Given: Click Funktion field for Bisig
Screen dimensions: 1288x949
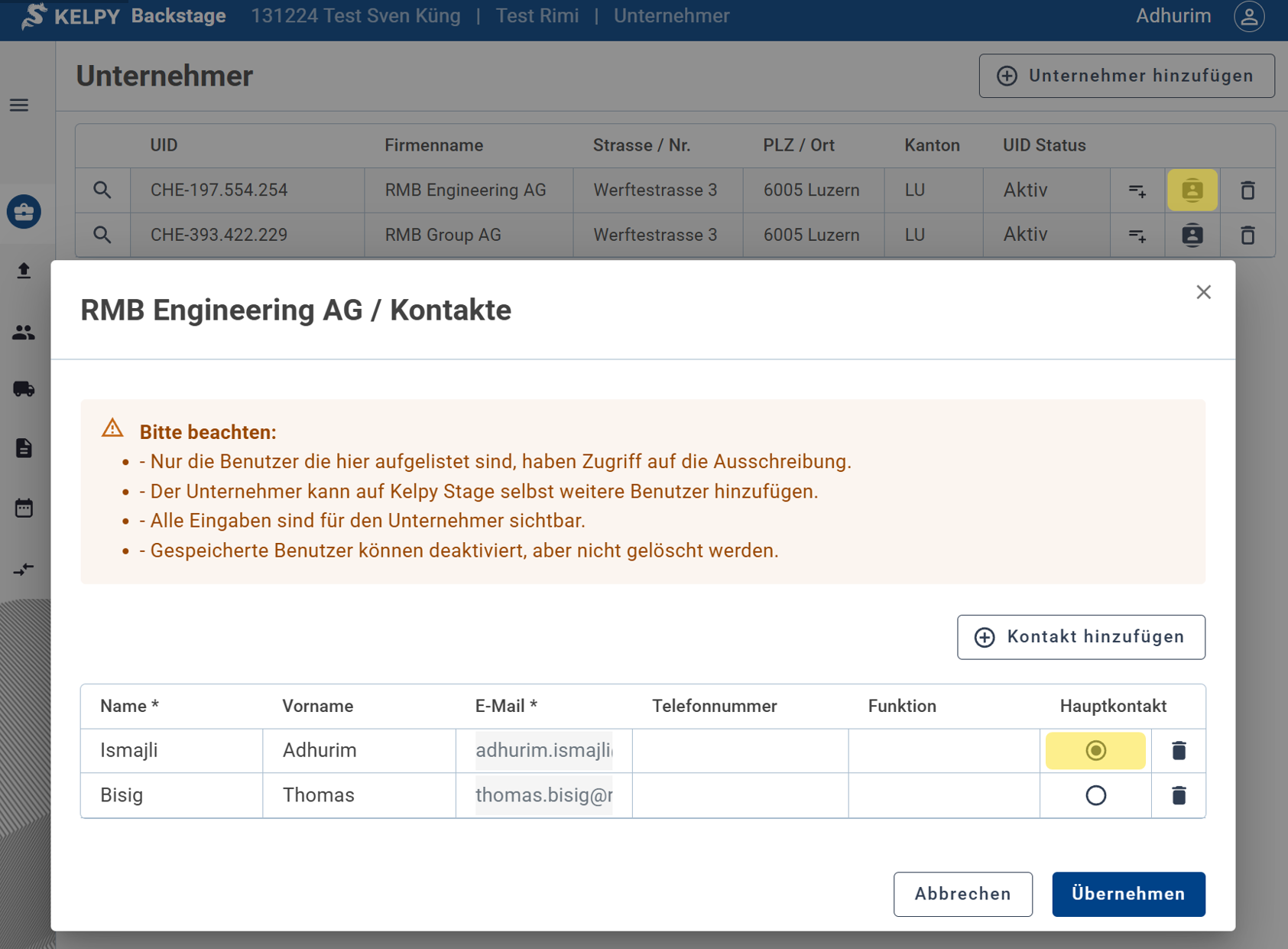Looking at the screenshot, I should tap(943, 795).
